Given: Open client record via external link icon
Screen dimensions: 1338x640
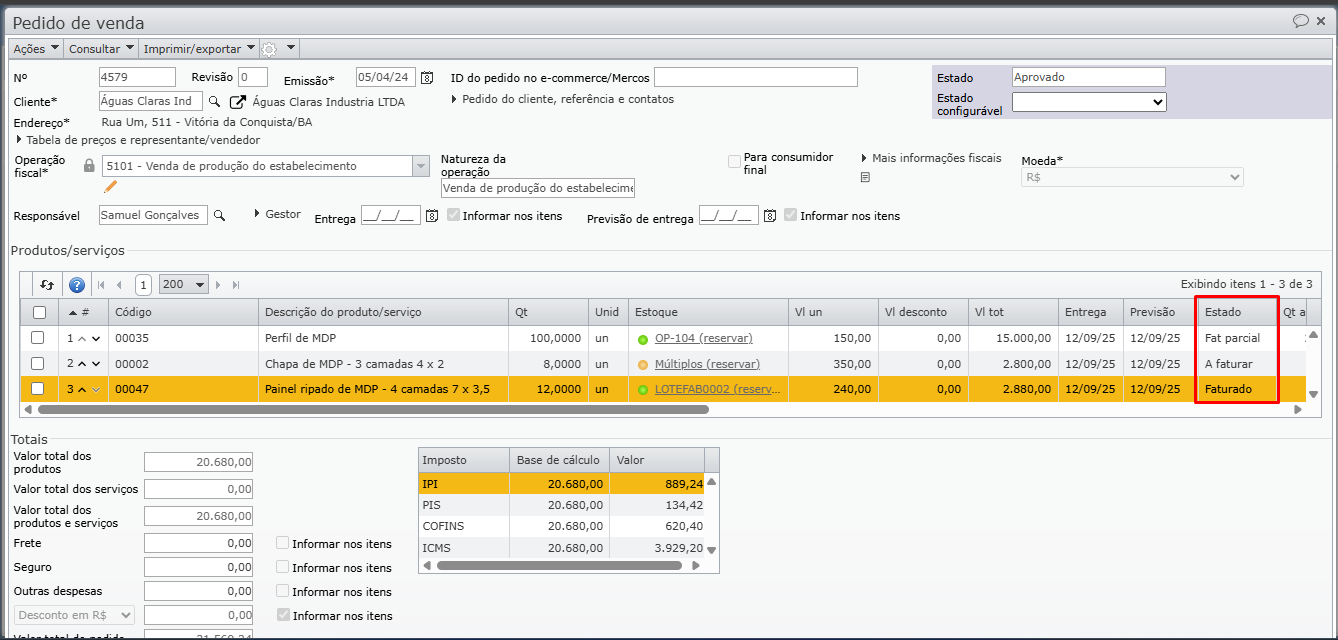Looking at the screenshot, I should pyautogui.click(x=238, y=101).
